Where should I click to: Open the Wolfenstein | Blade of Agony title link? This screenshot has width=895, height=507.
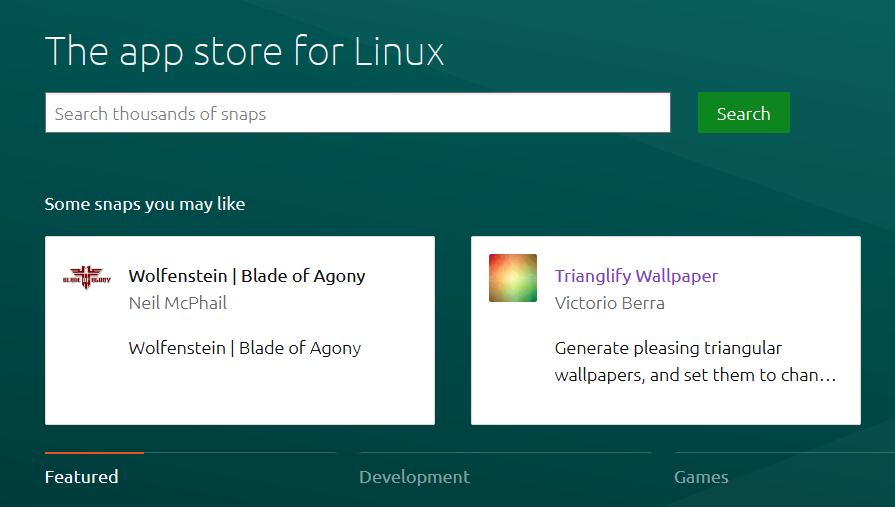pos(247,276)
